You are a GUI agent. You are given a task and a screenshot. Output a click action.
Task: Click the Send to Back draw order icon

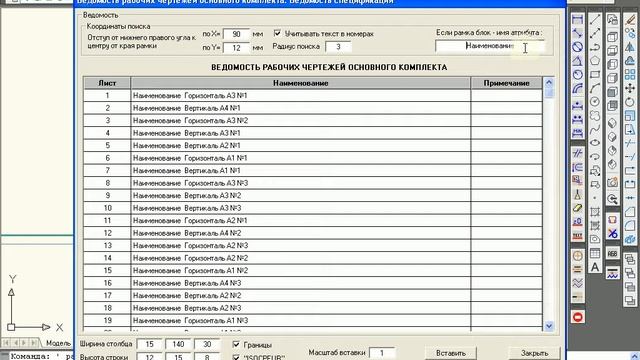point(630,273)
